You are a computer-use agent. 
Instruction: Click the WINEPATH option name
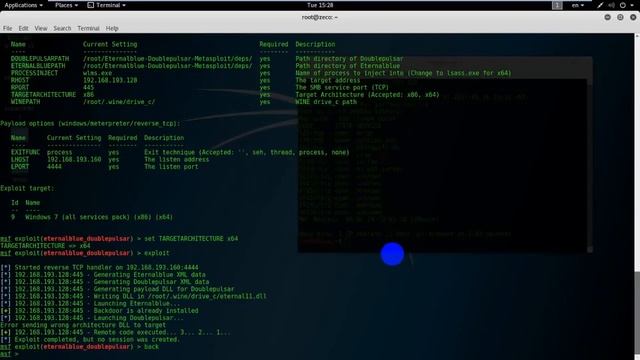point(25,102)
